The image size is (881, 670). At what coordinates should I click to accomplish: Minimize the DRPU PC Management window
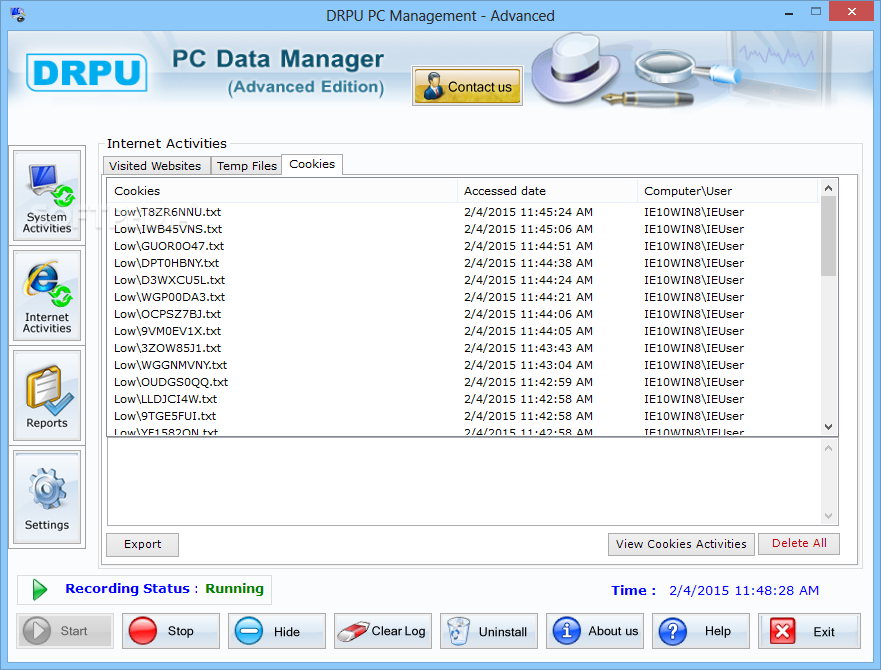pyautogui.click(x=789, y=12)
